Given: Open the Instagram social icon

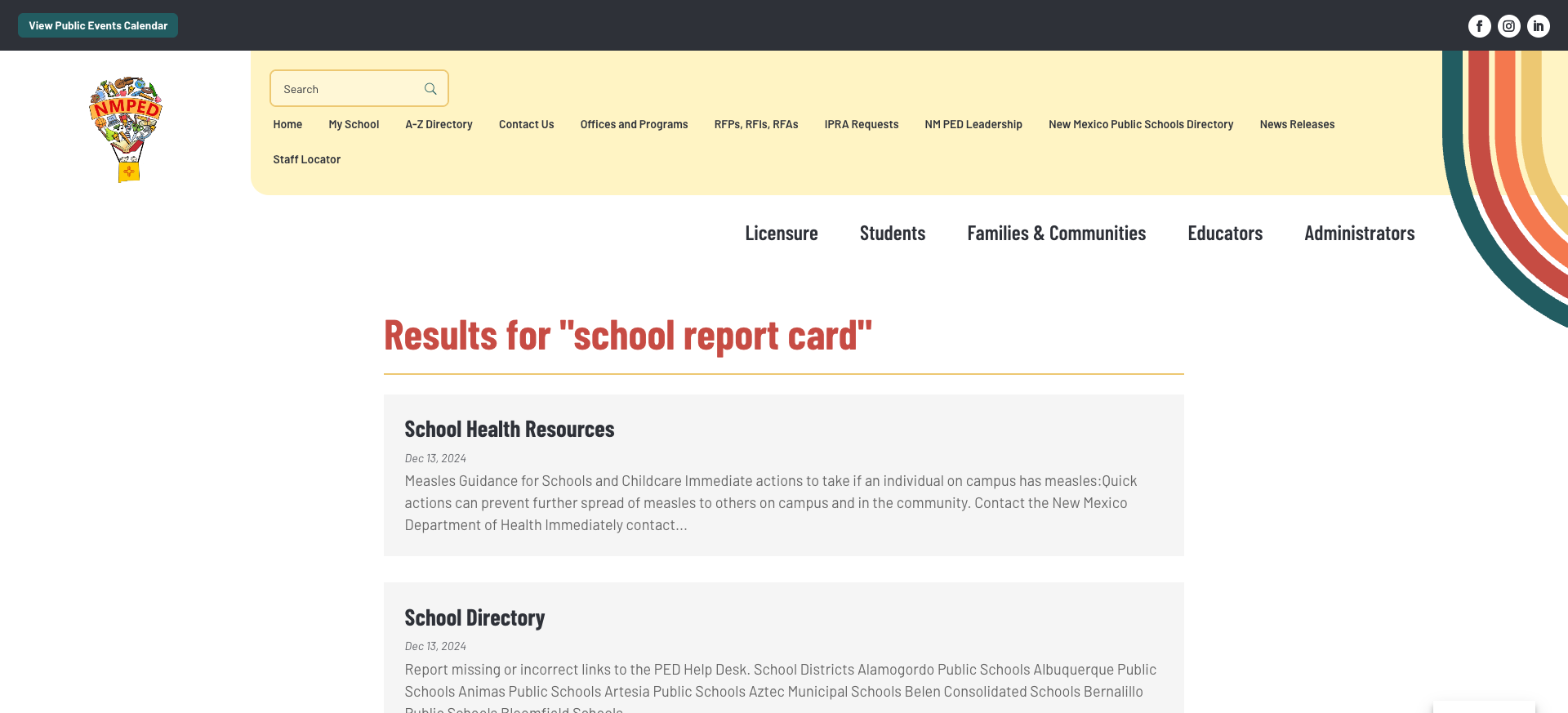Looking at the screenshot, I should (1508, 26).
